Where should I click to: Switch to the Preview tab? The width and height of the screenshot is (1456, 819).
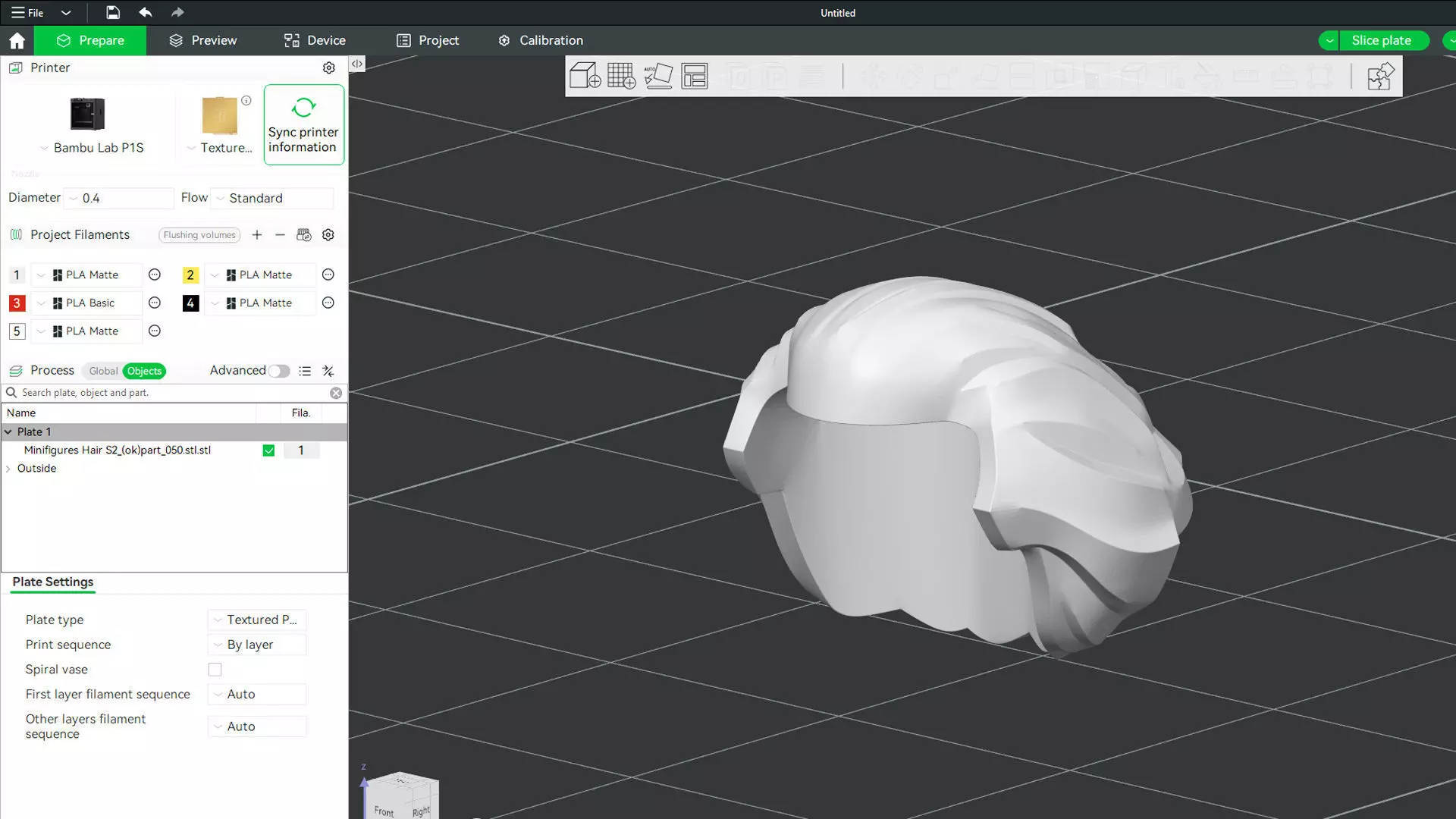click(202, 40)
